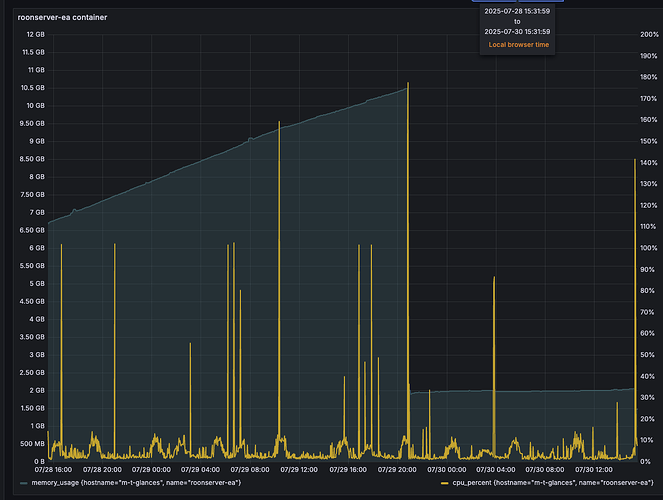Click the '07/30 00:00' time axis label
Screen dimensions: 663x500
pyautogui.click(x=447, y=470)
